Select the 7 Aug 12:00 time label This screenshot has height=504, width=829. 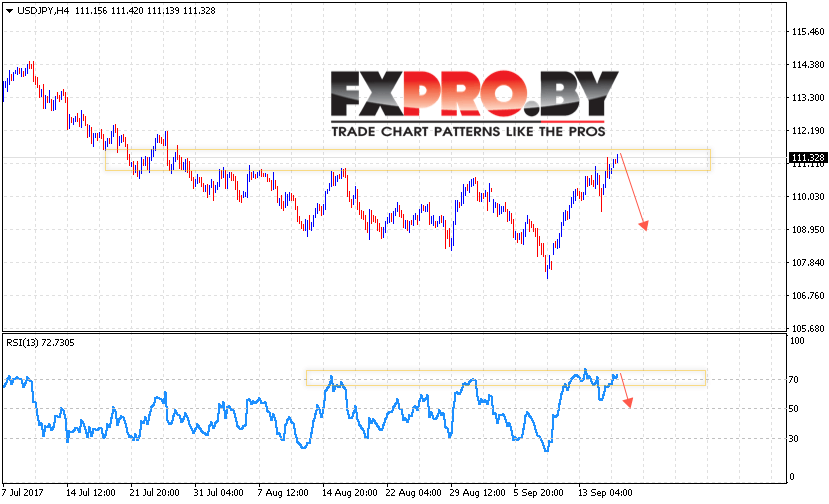coord(283,493)
